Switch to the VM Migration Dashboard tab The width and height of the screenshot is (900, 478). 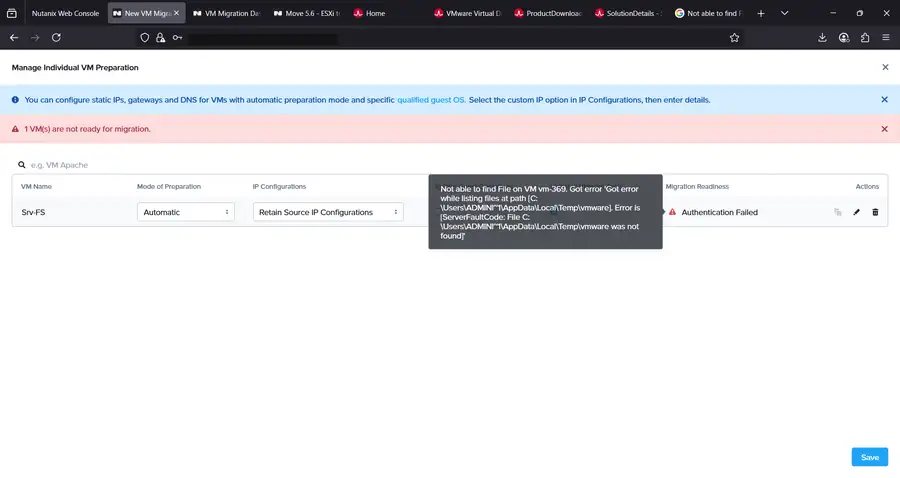pos(227,13)
